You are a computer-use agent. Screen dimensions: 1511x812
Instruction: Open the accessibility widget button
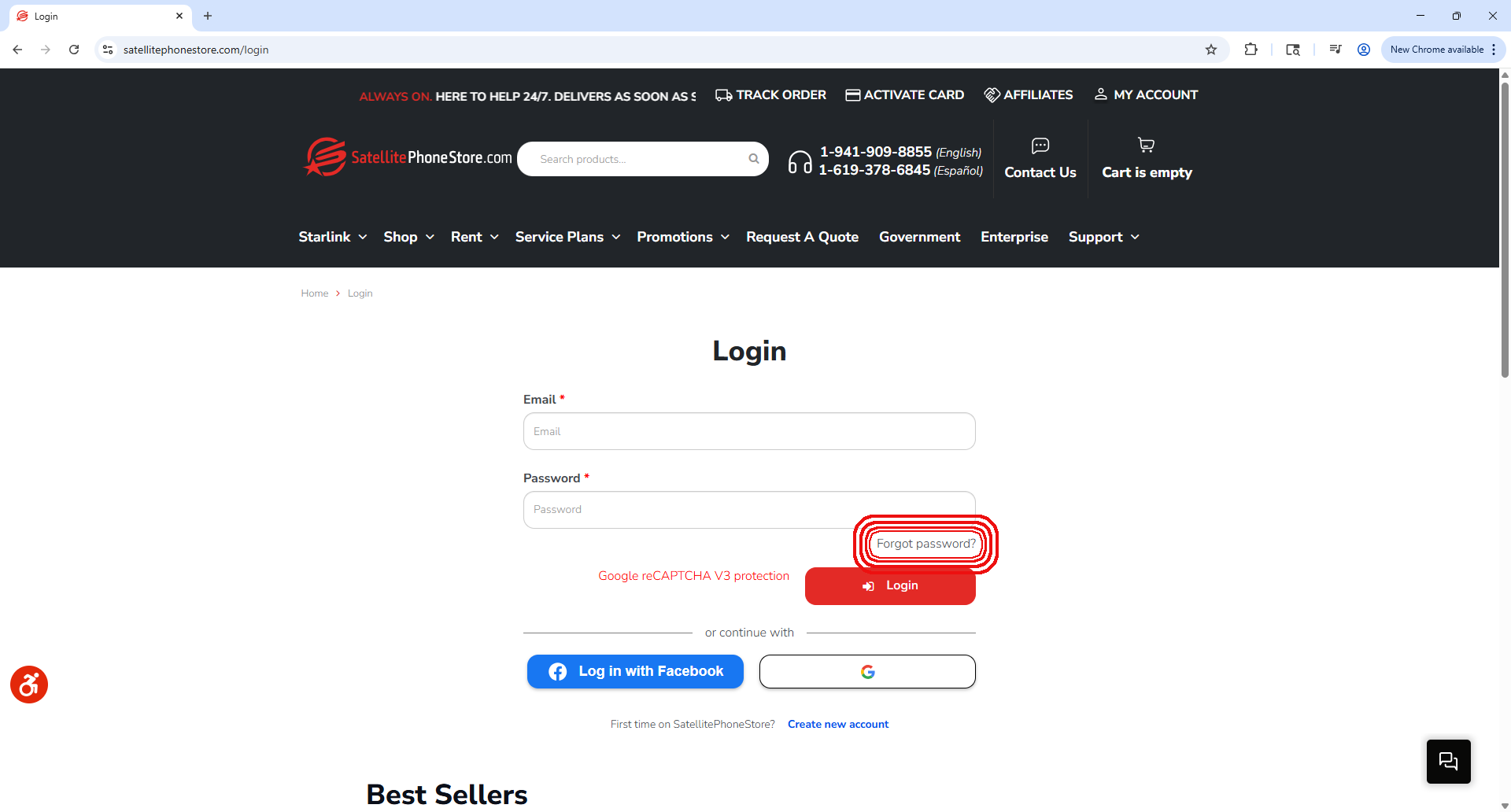coord(29,685)
